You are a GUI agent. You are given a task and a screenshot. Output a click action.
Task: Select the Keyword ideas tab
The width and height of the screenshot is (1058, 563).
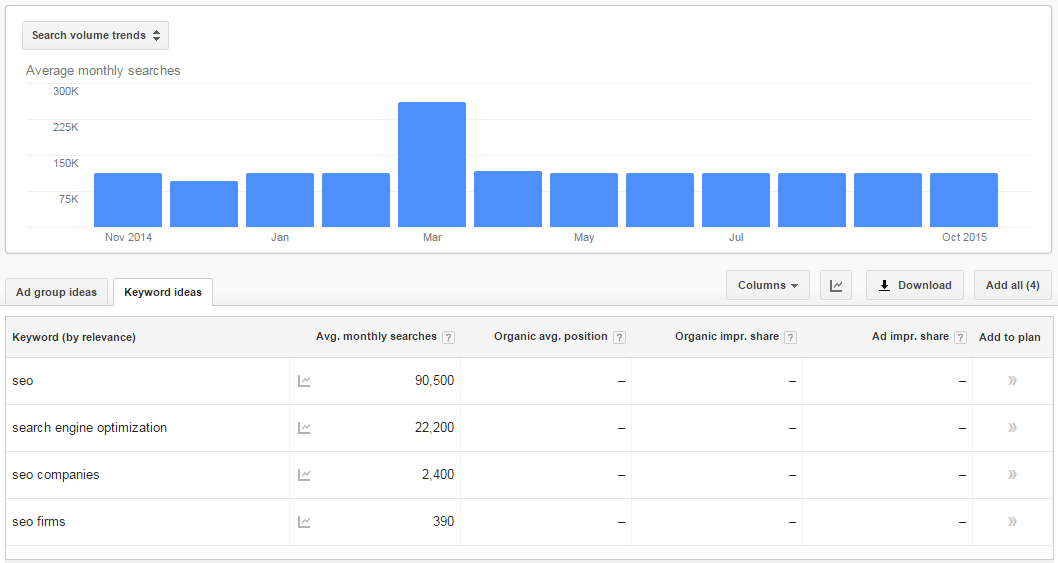click(x=162, y=292)
